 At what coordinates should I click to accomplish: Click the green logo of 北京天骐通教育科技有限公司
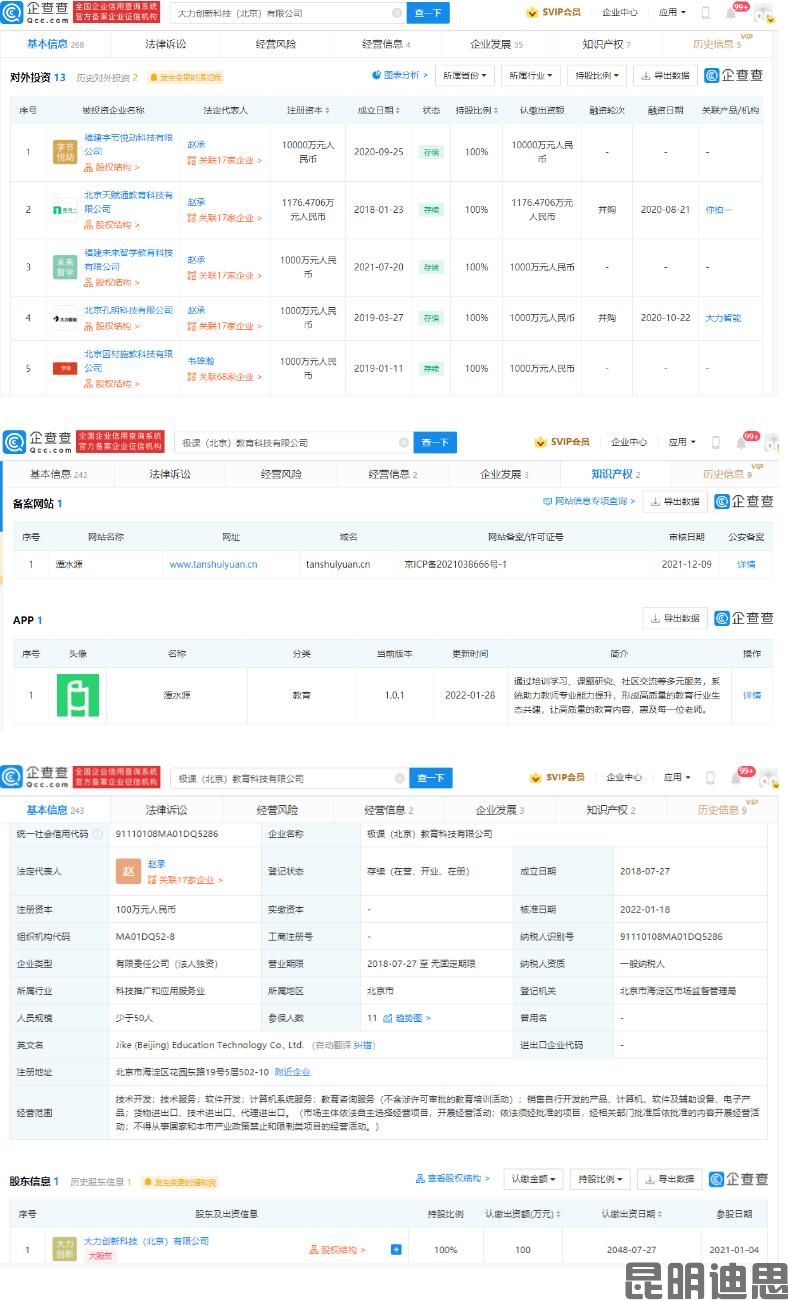[64, 210]
